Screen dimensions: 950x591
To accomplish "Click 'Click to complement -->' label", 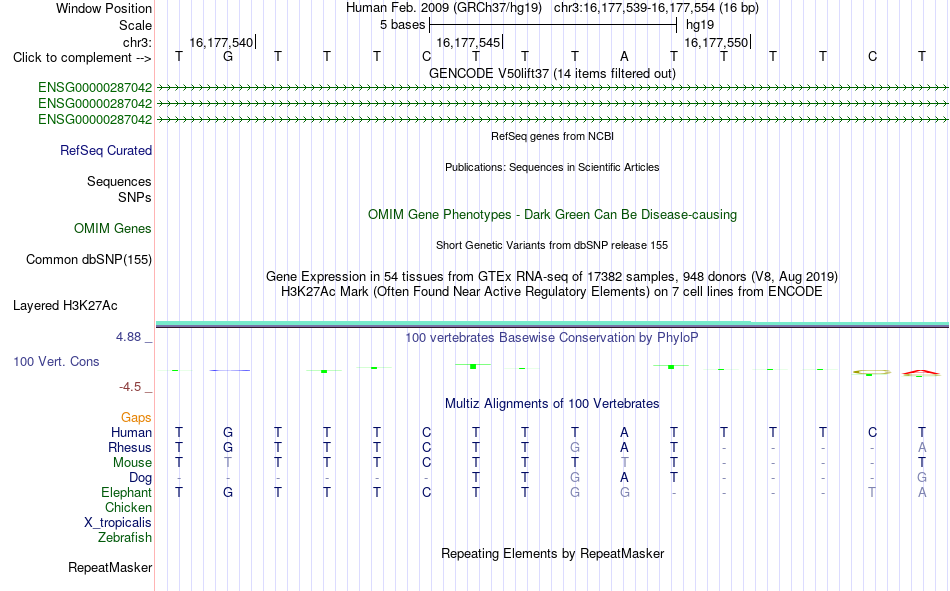I will tap(82, 58).
